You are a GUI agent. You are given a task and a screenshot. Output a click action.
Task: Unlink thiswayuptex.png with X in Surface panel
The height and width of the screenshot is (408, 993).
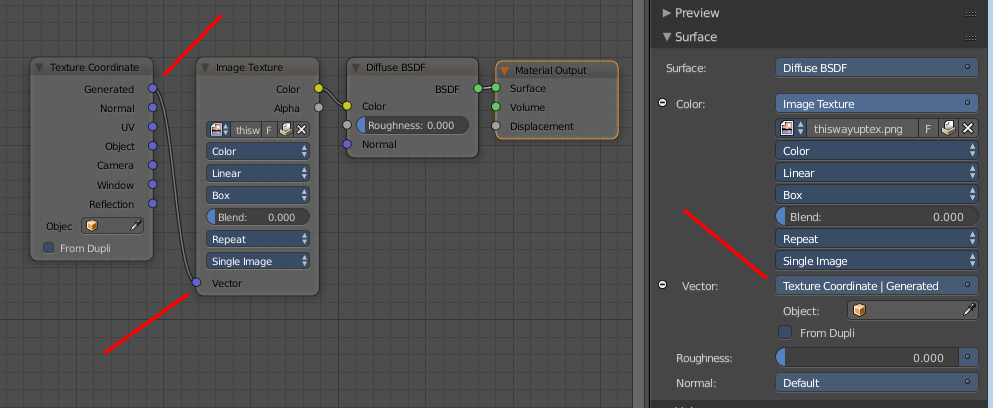click(968, 129)
